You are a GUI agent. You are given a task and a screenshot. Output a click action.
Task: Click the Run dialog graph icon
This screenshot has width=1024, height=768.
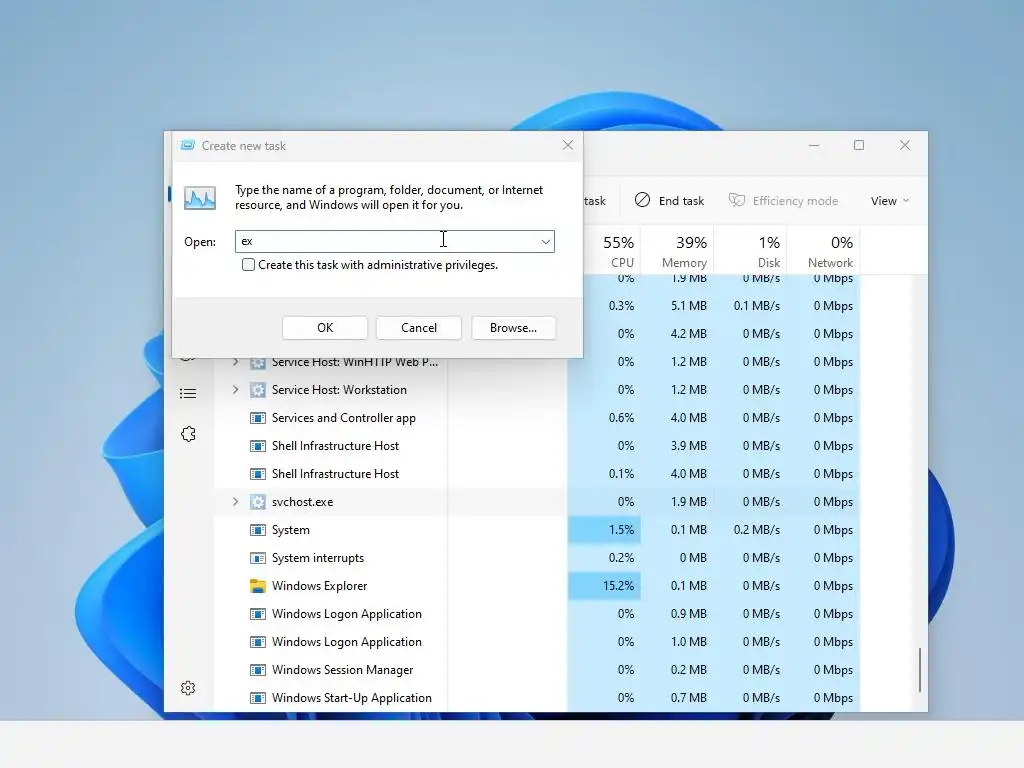[x=200, y=198]
